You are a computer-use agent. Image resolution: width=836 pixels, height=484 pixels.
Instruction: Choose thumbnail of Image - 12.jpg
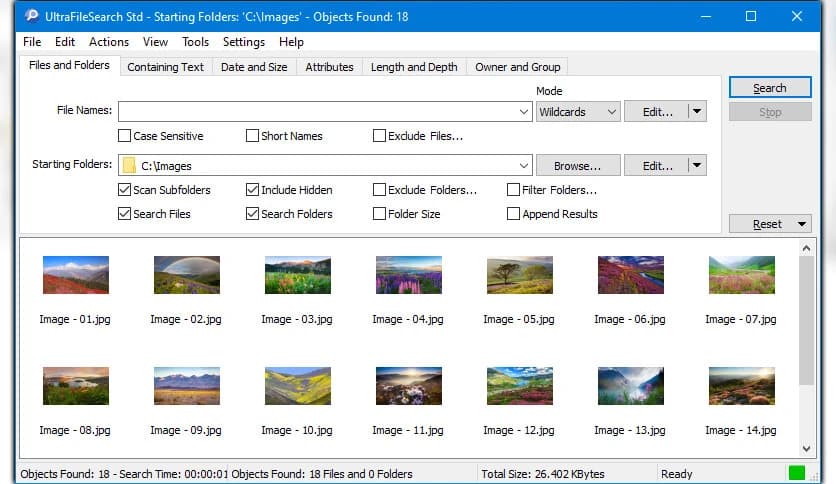coord(520,386)
